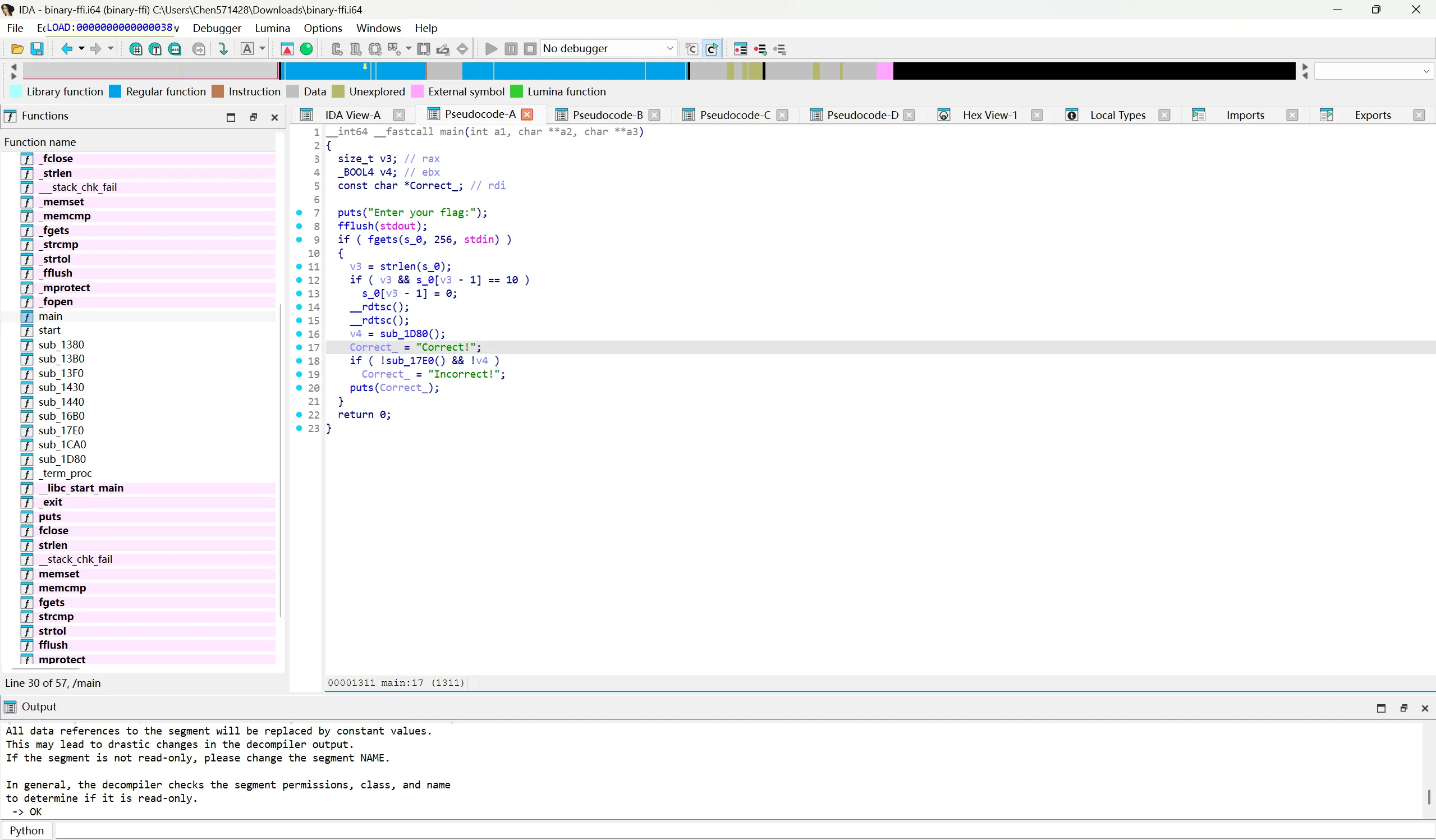
Task: Toggle breakpoint dot on line 17
Action: (x=299, y=347)
